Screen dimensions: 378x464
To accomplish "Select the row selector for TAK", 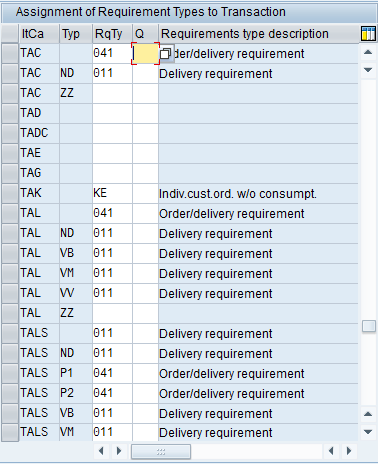I will click(x=10, y=193).
